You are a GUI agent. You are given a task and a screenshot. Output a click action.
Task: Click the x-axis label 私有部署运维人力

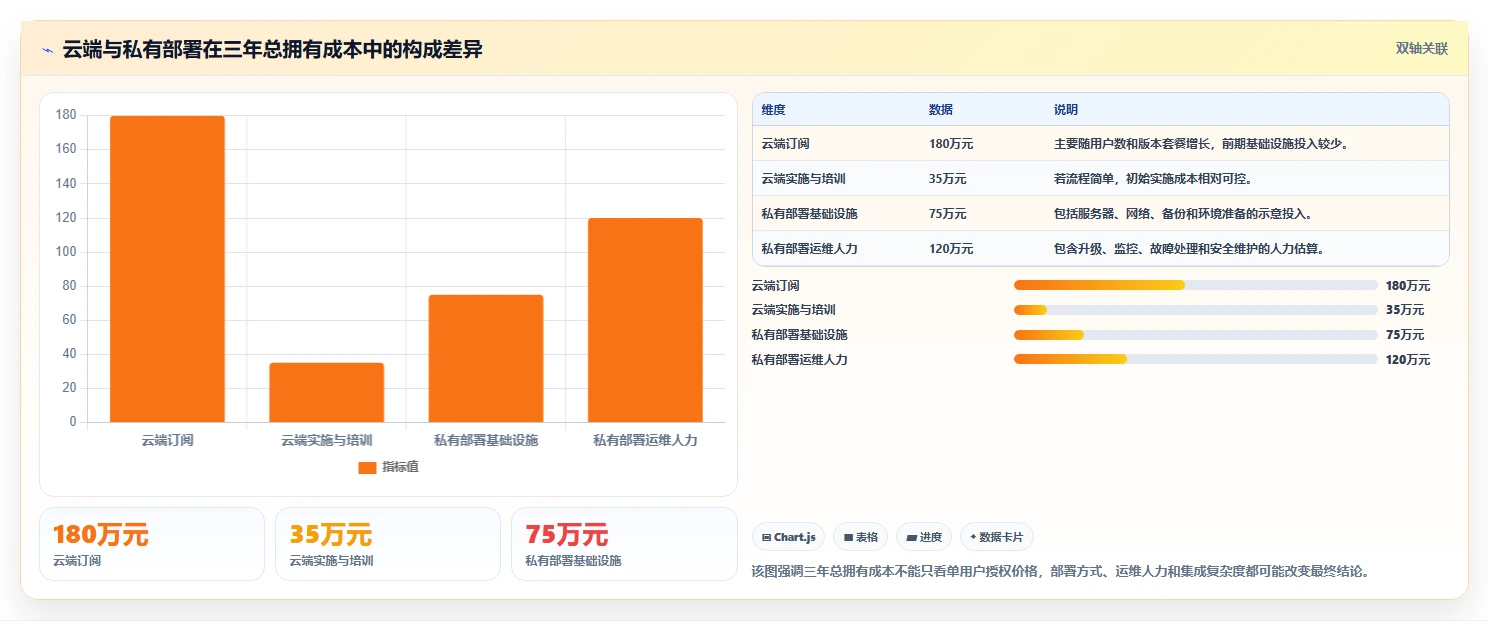(x=645, y=440)
